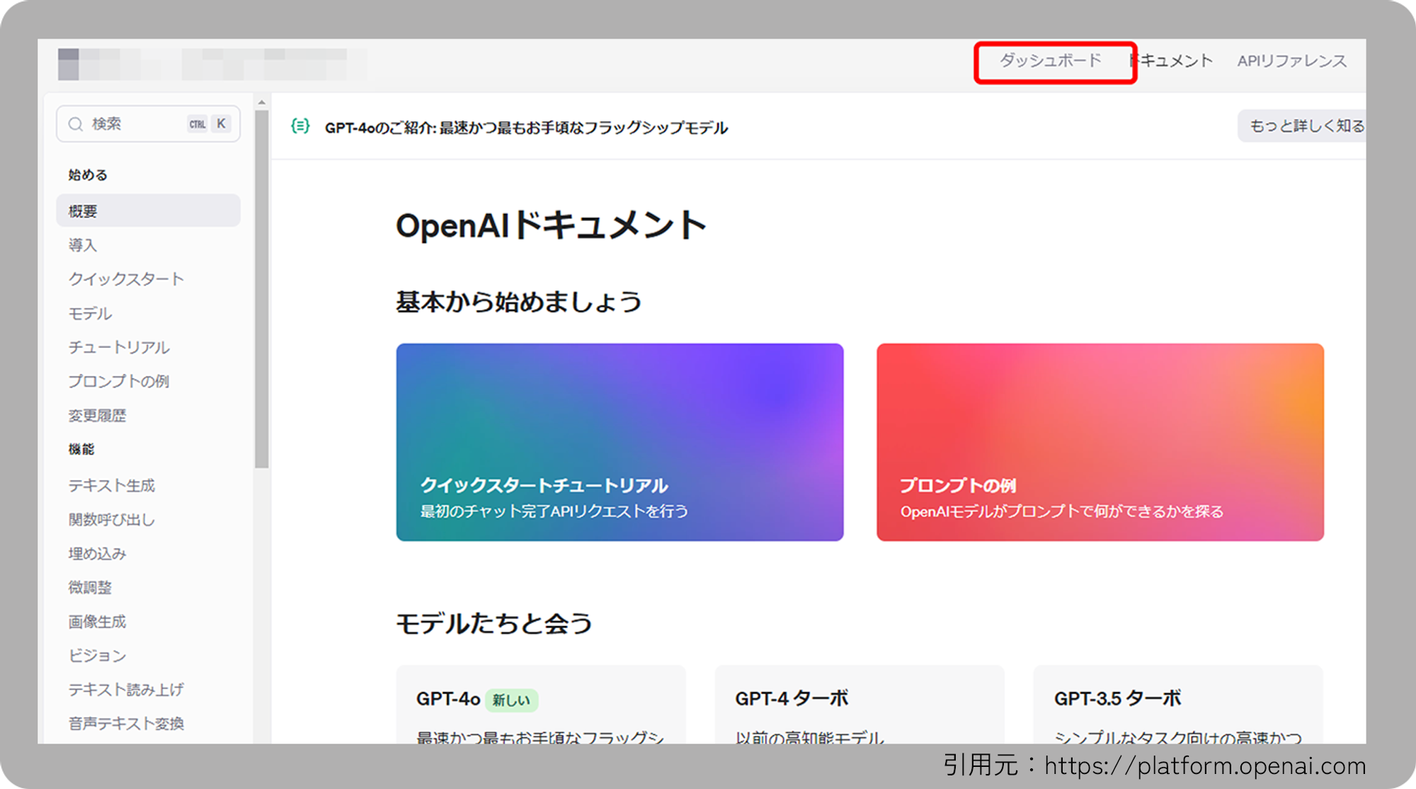1416x789 pixels.
Task: Click the 始める section heading
Action: pyautogui.click(x=88, y=175)
